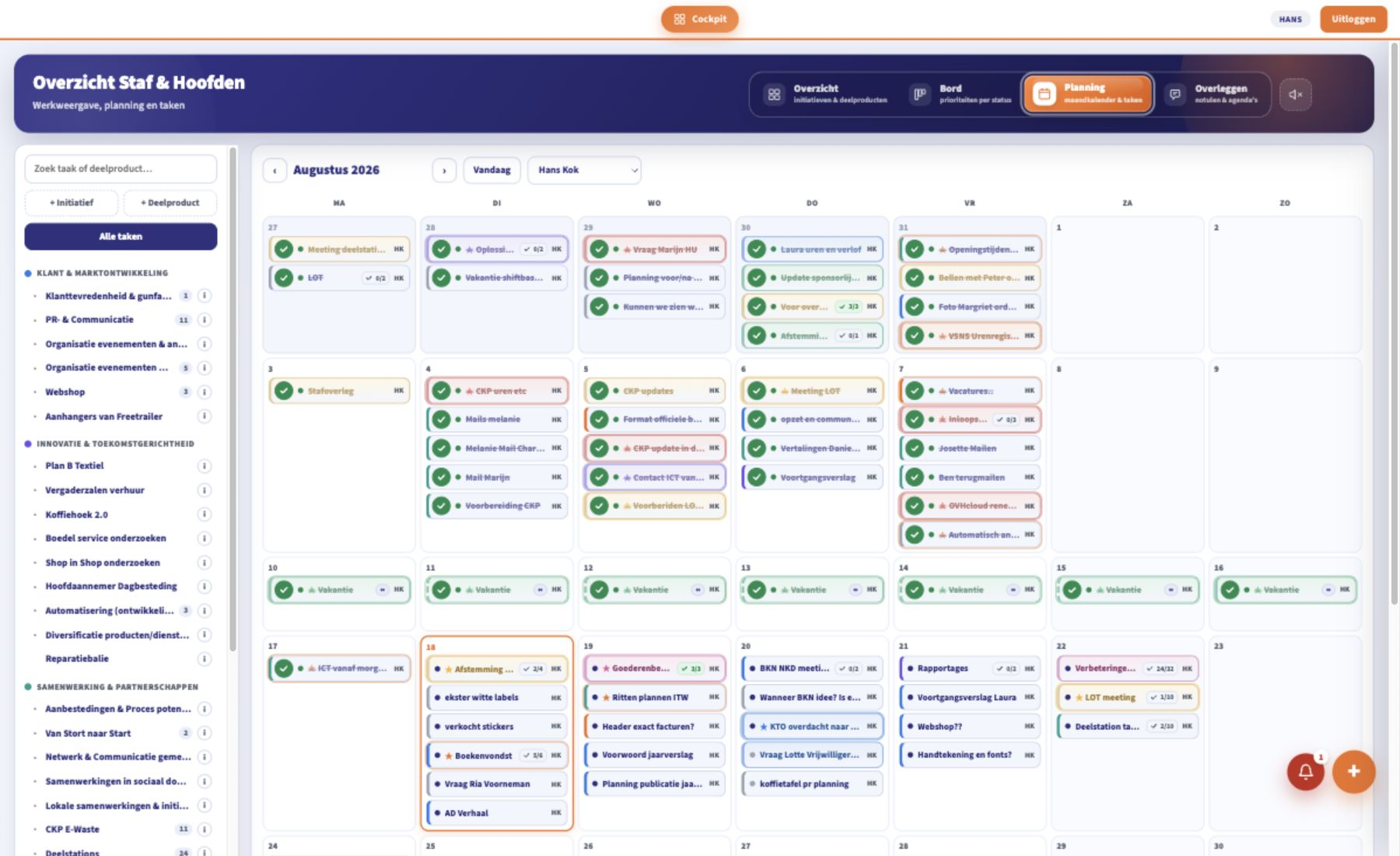Image resolution: width=1400 pixels, height=856 pixels.
Task: Click the Uitloggen button
Action: [1353, 19]
